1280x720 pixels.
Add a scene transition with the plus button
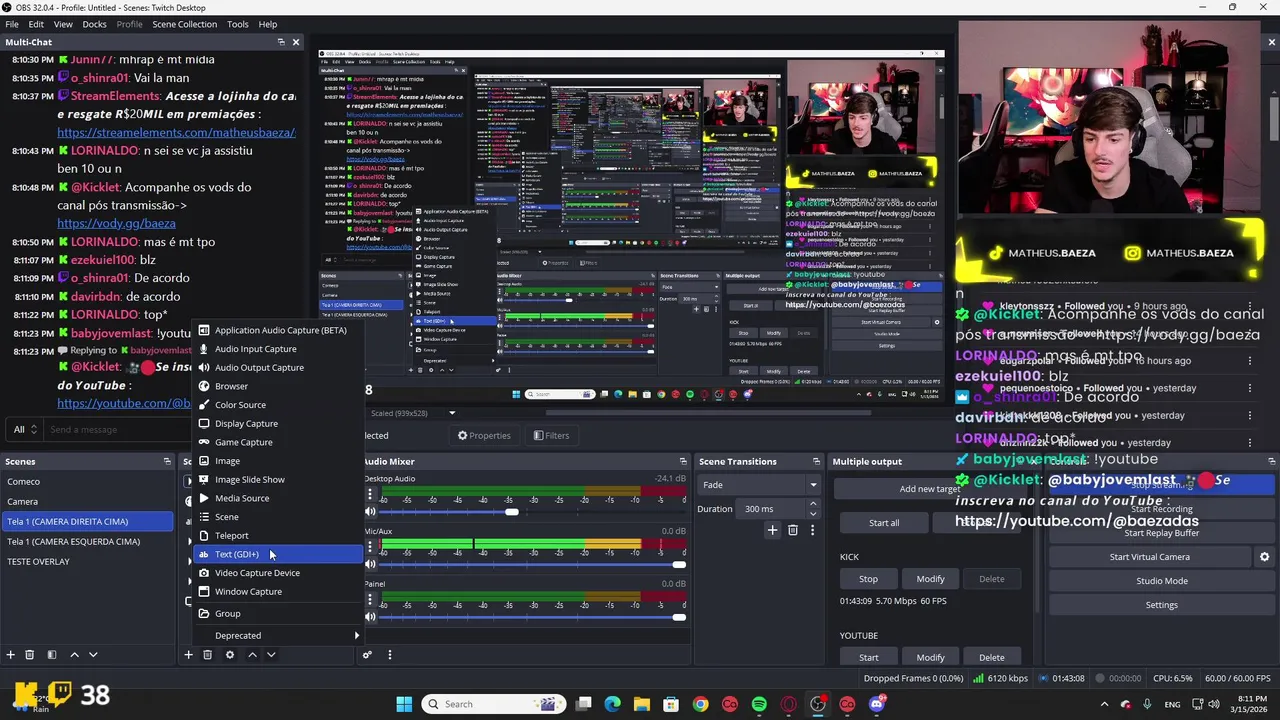coord(772,530)
